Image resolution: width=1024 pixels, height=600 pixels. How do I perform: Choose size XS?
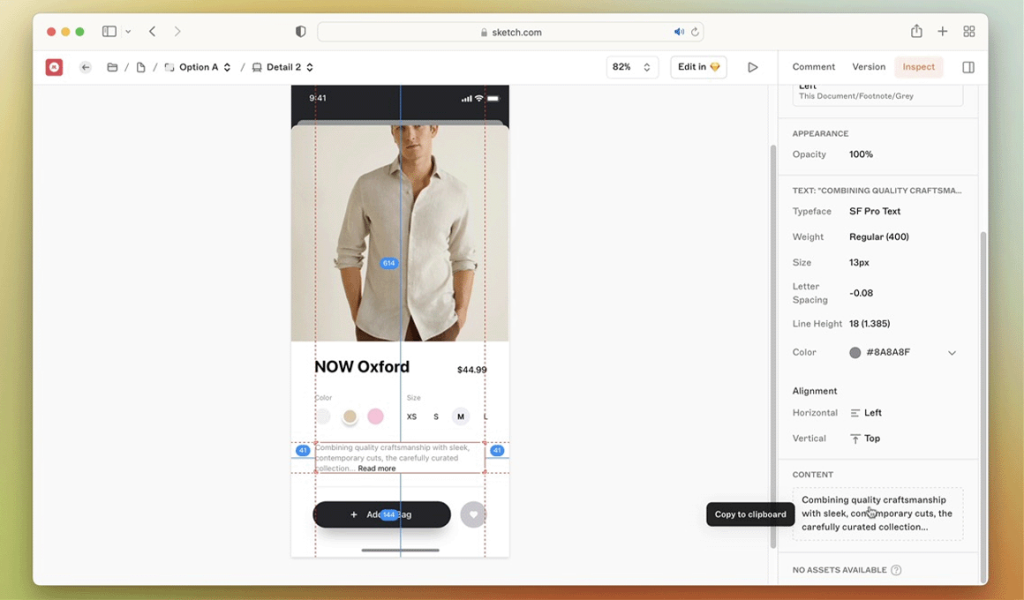pyautogui.click(x=411, y=417)
